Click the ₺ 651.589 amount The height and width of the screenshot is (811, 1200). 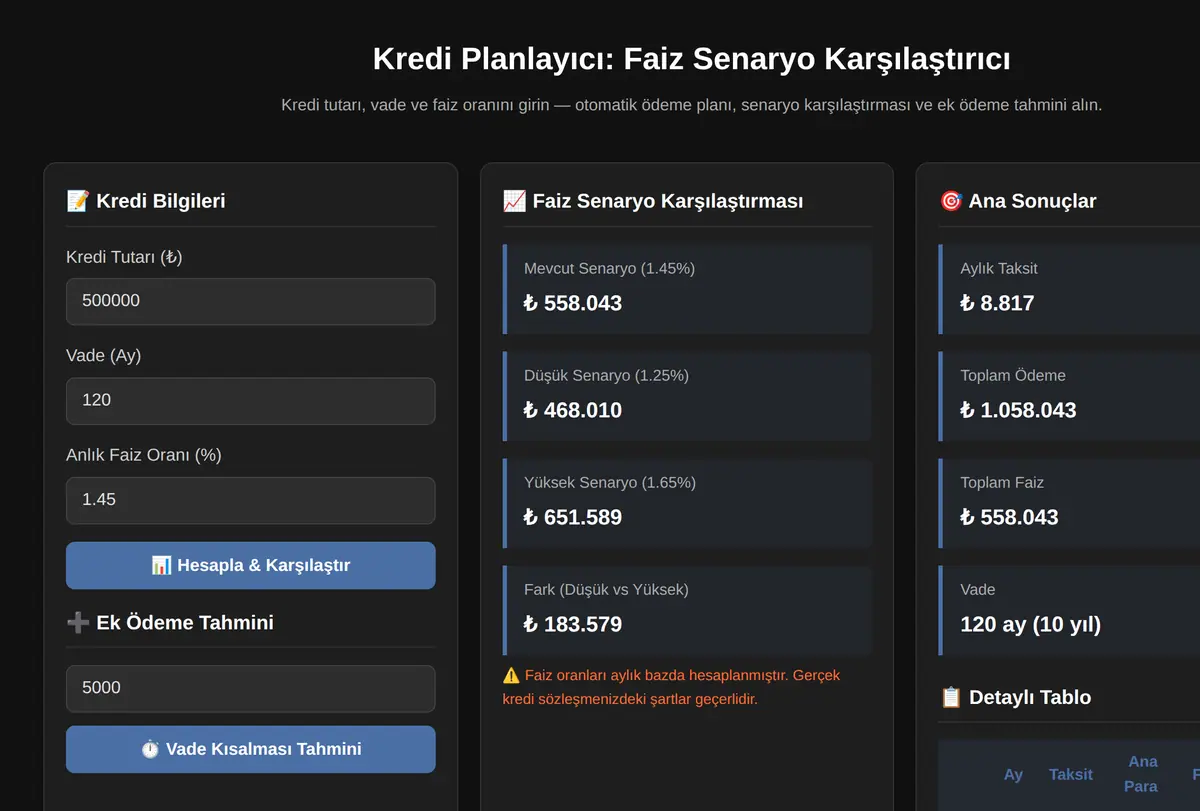click(x=573, y=517)
